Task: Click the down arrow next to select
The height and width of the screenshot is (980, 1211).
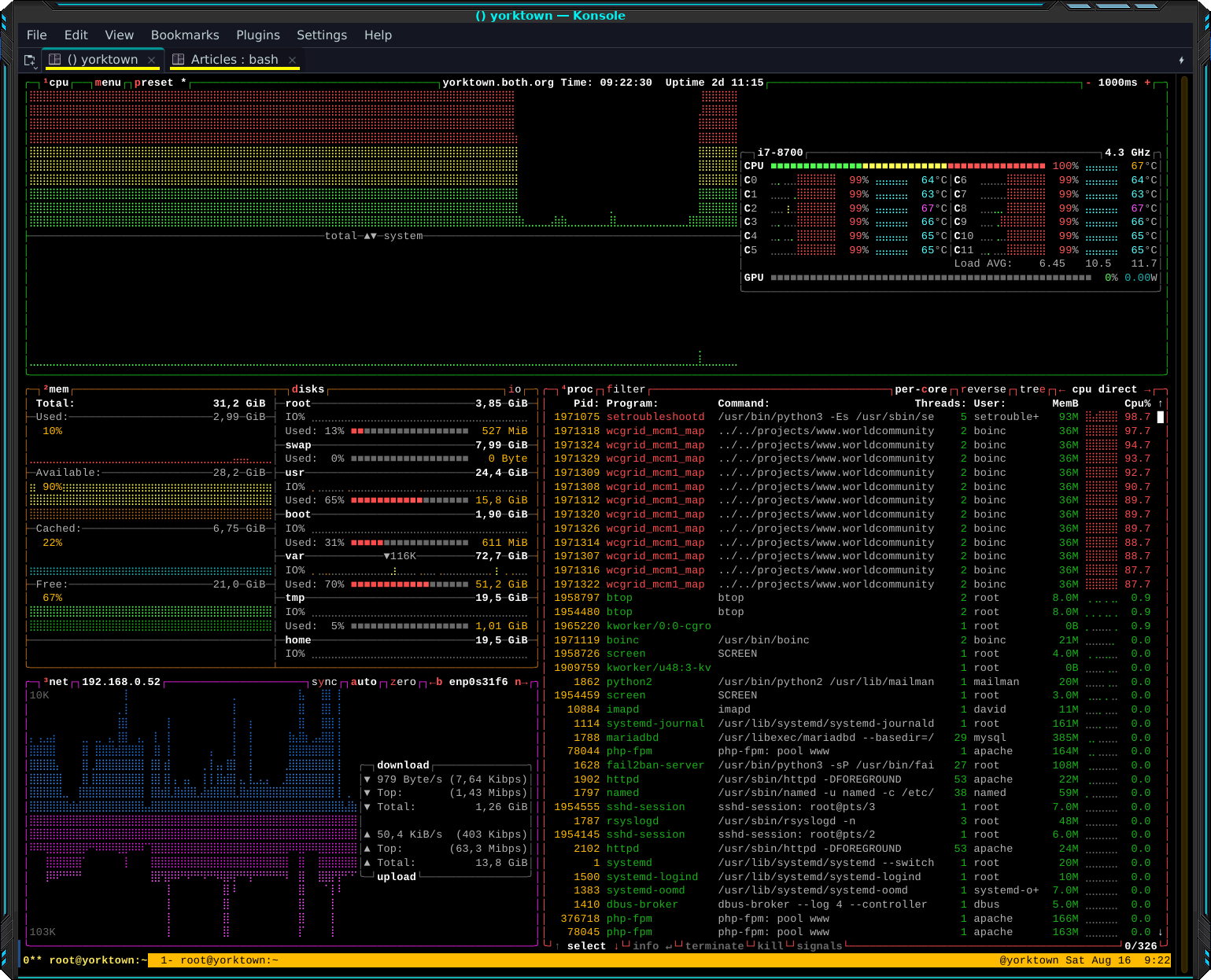Action: (x=616, y=946)
